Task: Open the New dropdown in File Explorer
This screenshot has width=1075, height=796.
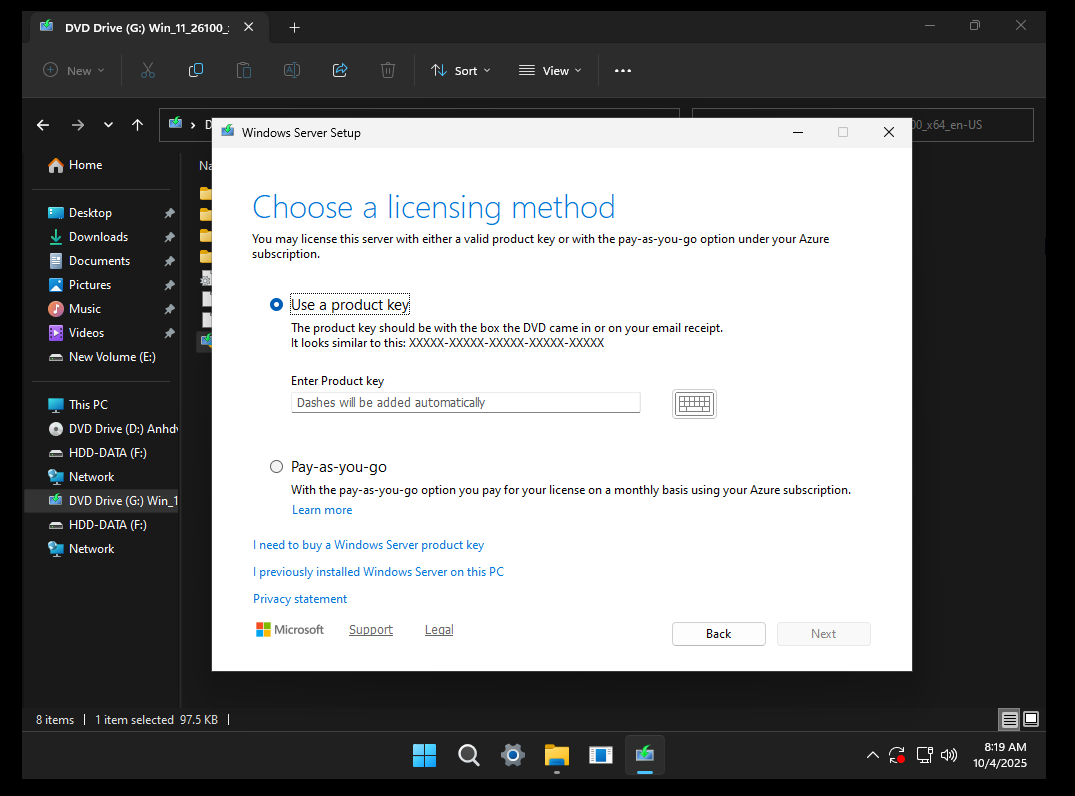Action: tap(74, 71)
